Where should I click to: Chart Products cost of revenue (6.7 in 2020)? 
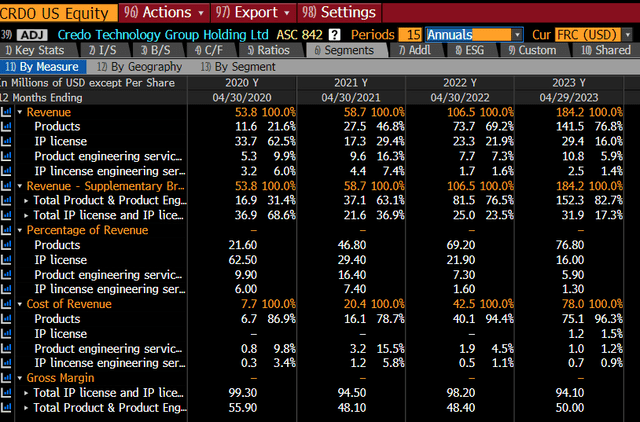pyautogui.click(x=6, y=319)
